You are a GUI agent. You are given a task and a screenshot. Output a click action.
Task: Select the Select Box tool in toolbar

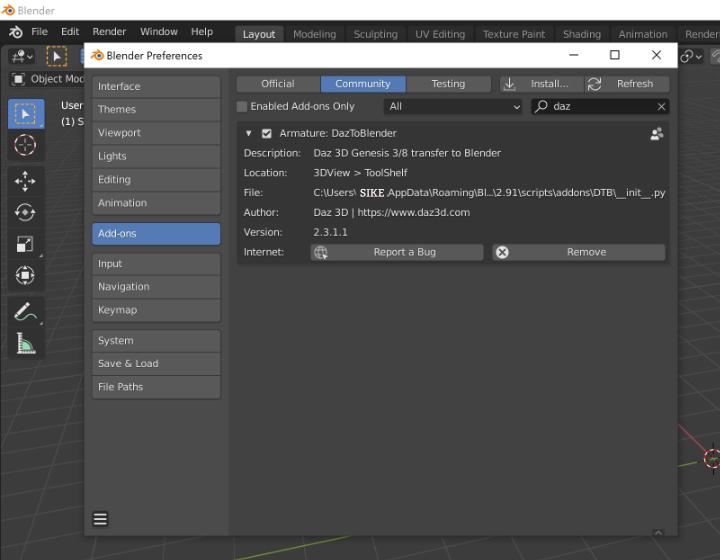[x=26, y=113]
